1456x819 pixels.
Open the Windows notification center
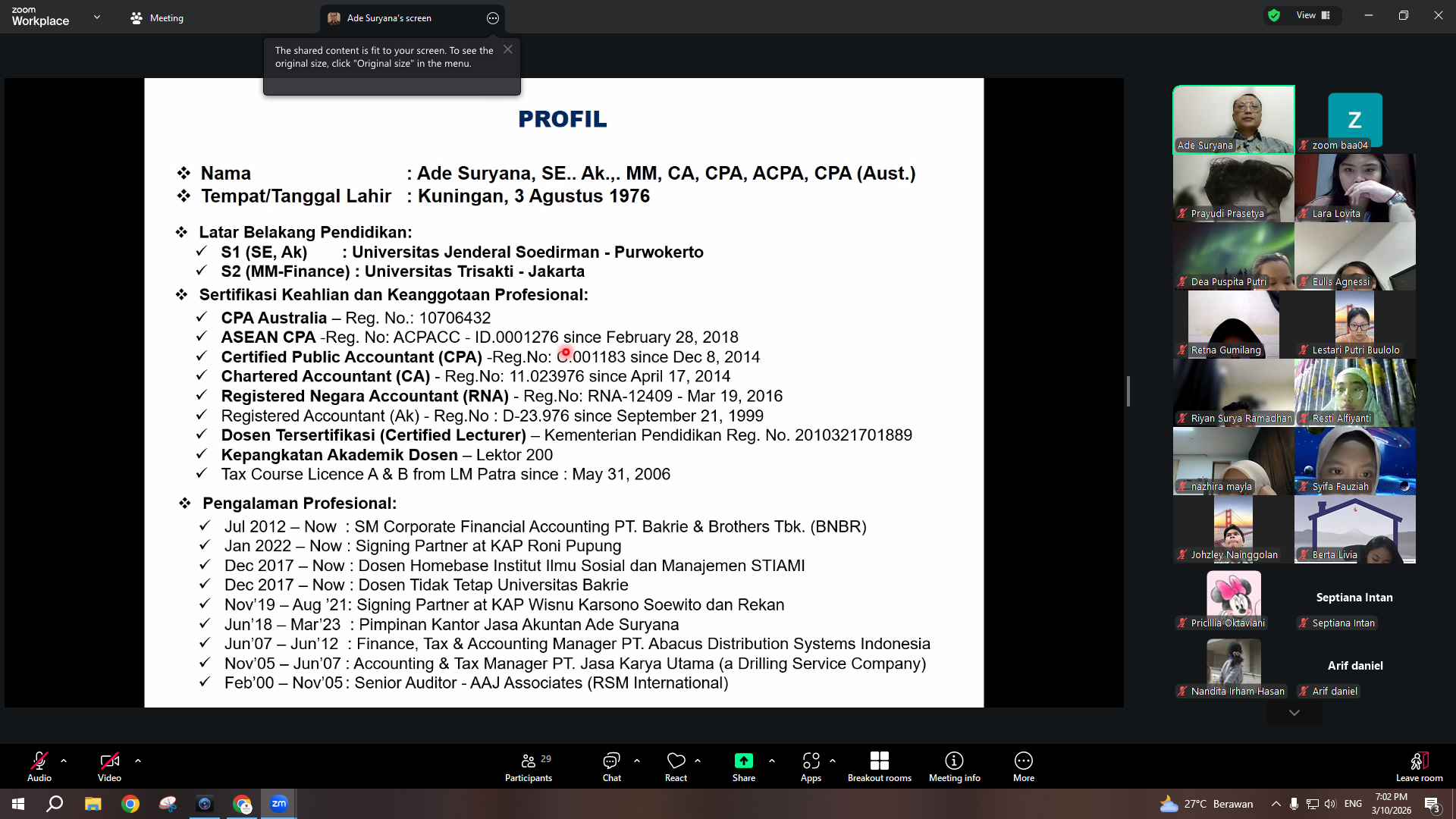click(1432, 804)
